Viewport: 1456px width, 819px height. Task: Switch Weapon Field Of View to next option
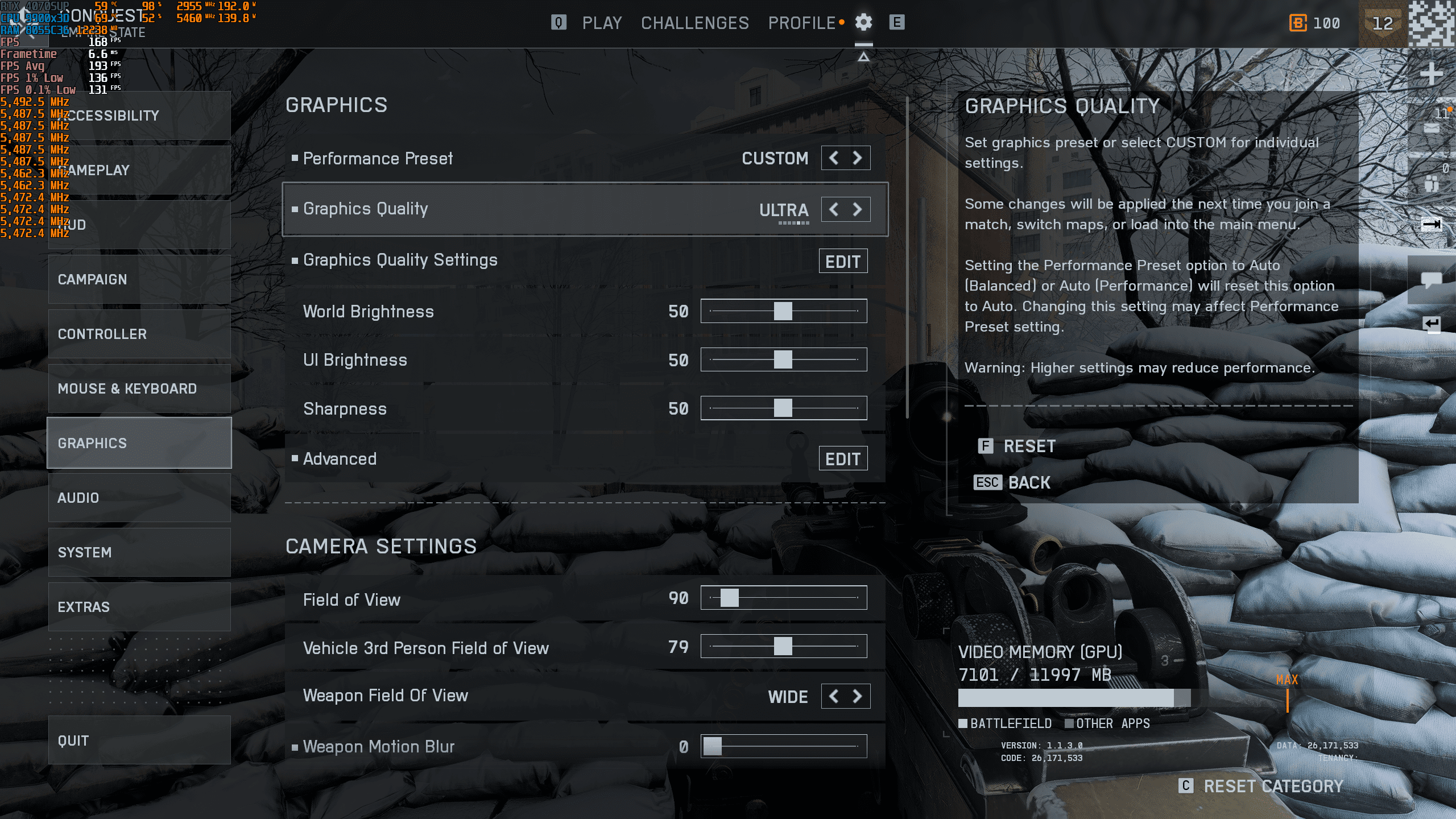pos(857,696)
